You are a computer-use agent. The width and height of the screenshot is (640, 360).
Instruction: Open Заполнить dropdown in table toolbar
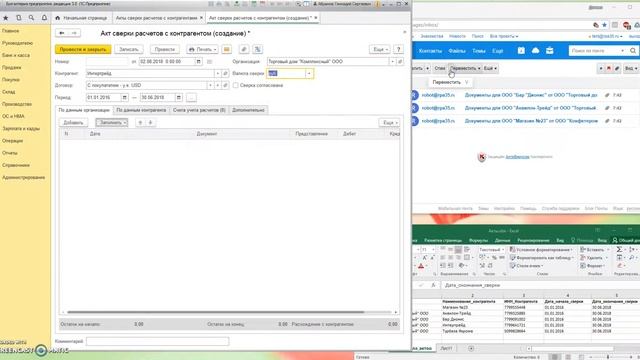111,122
